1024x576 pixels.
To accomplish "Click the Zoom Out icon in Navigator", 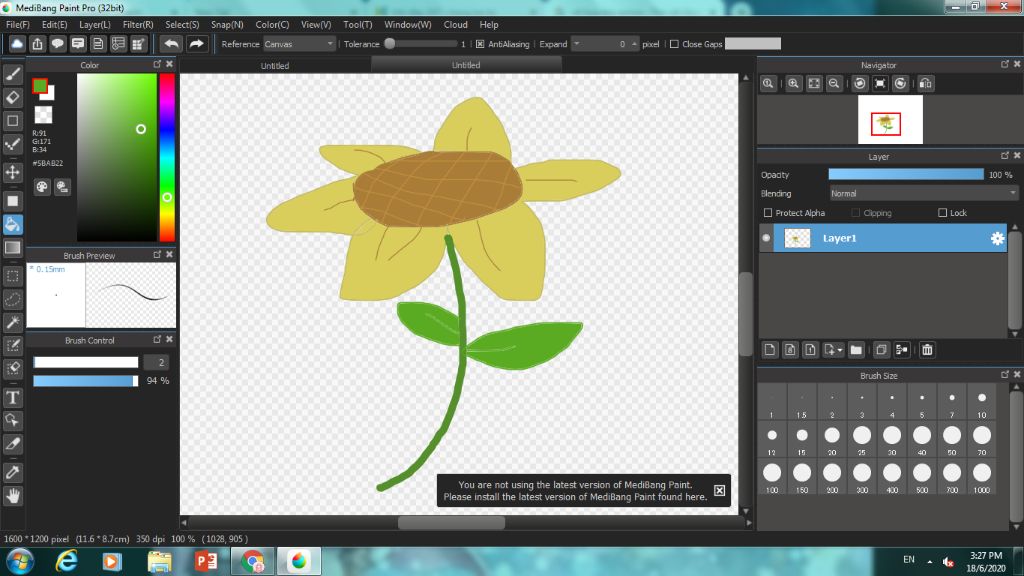I will [834, 84].
